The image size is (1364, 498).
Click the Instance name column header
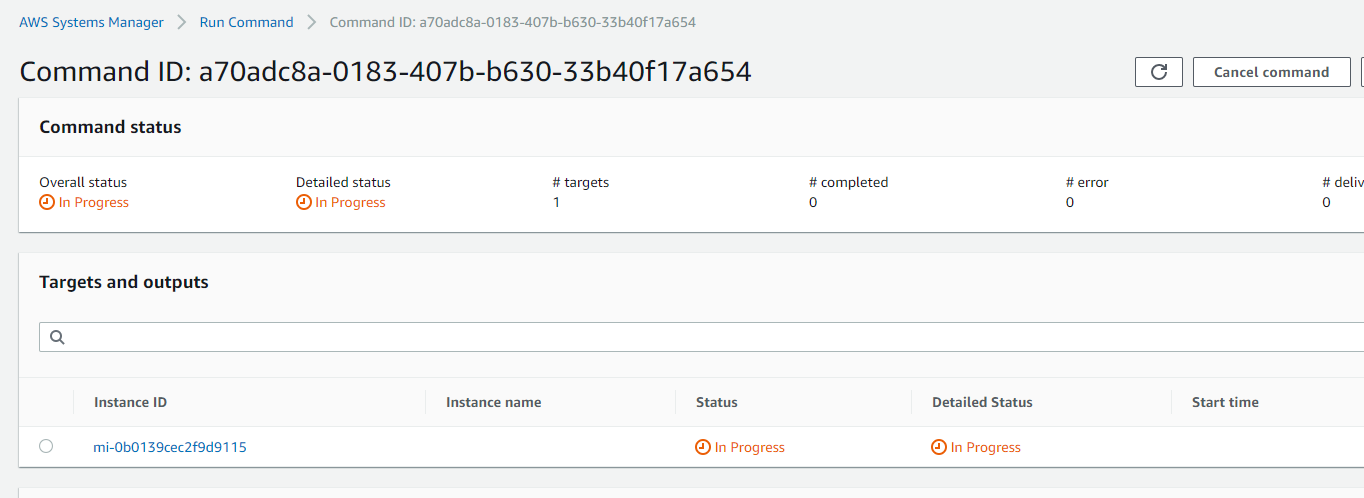493,402
